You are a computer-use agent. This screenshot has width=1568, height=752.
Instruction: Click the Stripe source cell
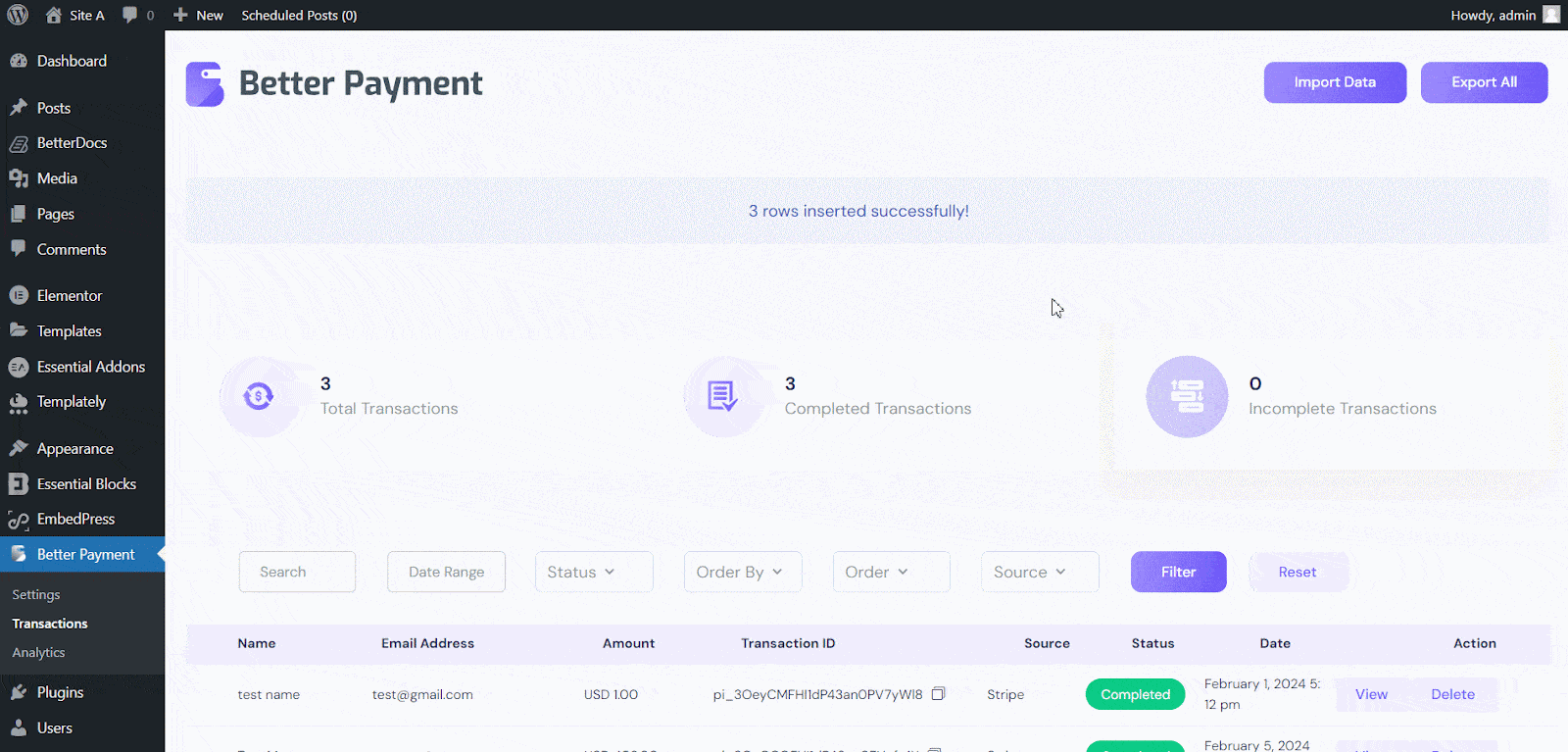coord(1005,694)
